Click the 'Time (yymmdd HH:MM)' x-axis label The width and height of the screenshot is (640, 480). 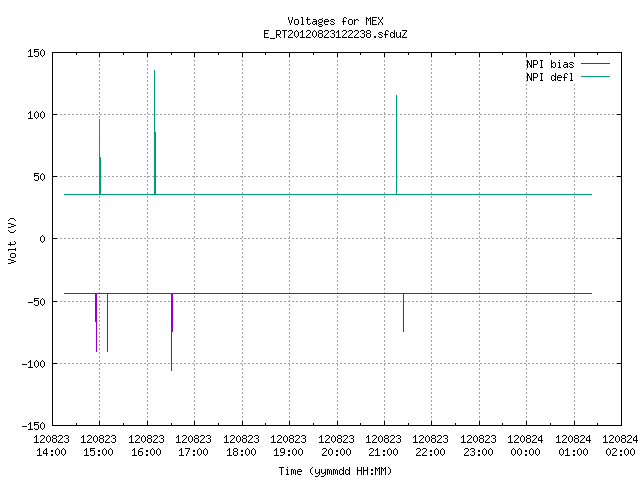(x=335, y=471)
